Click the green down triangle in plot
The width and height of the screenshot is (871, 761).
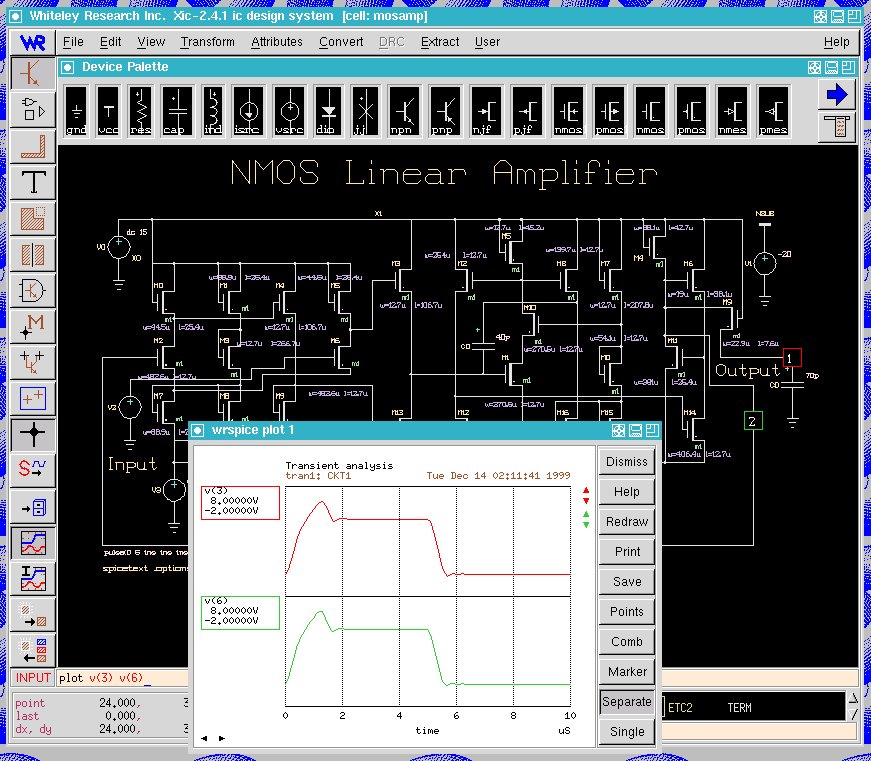point(586,525)
